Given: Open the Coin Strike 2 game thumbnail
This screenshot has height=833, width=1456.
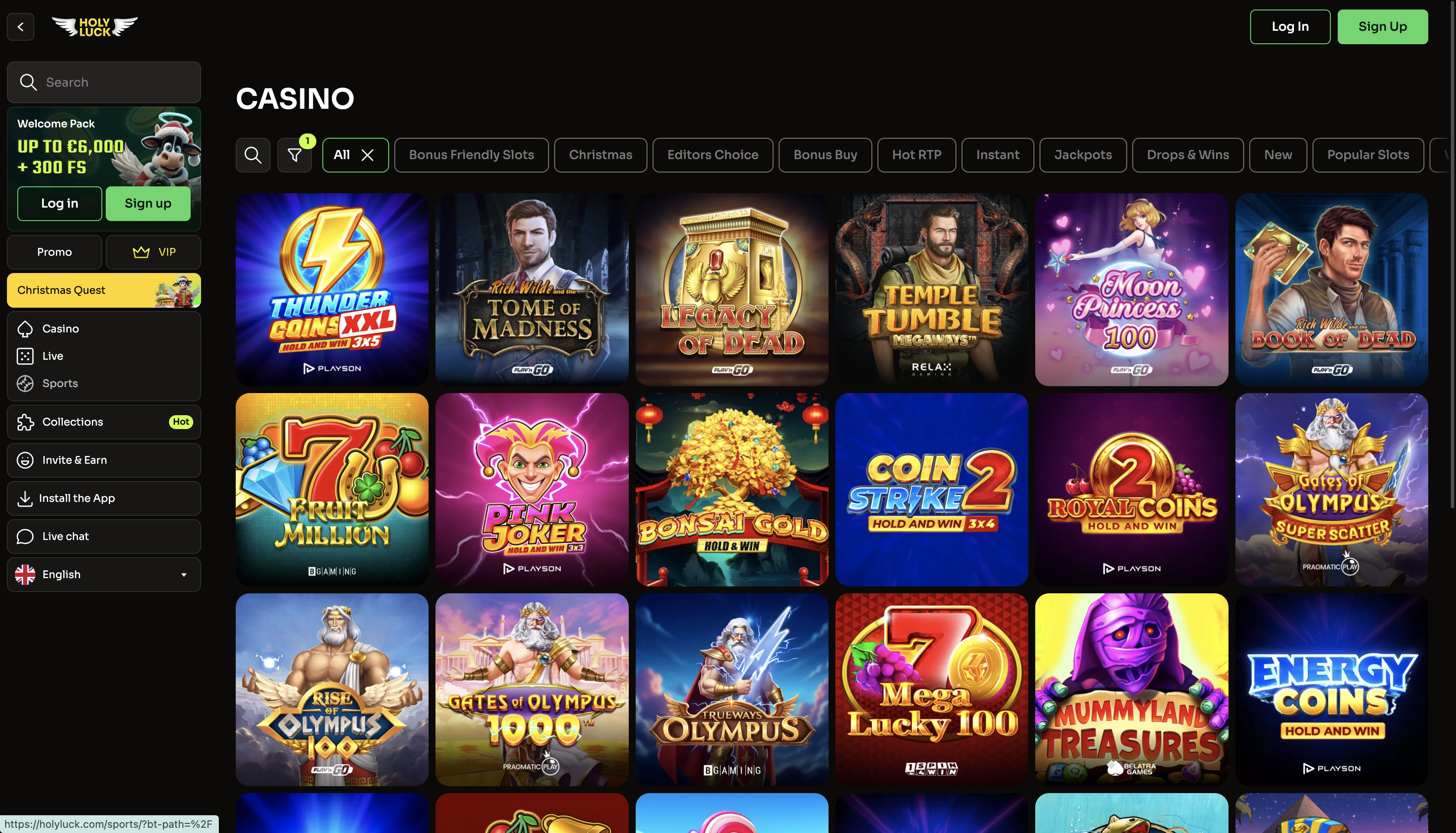Looking at the screenshot, I should tap(932, 489).
